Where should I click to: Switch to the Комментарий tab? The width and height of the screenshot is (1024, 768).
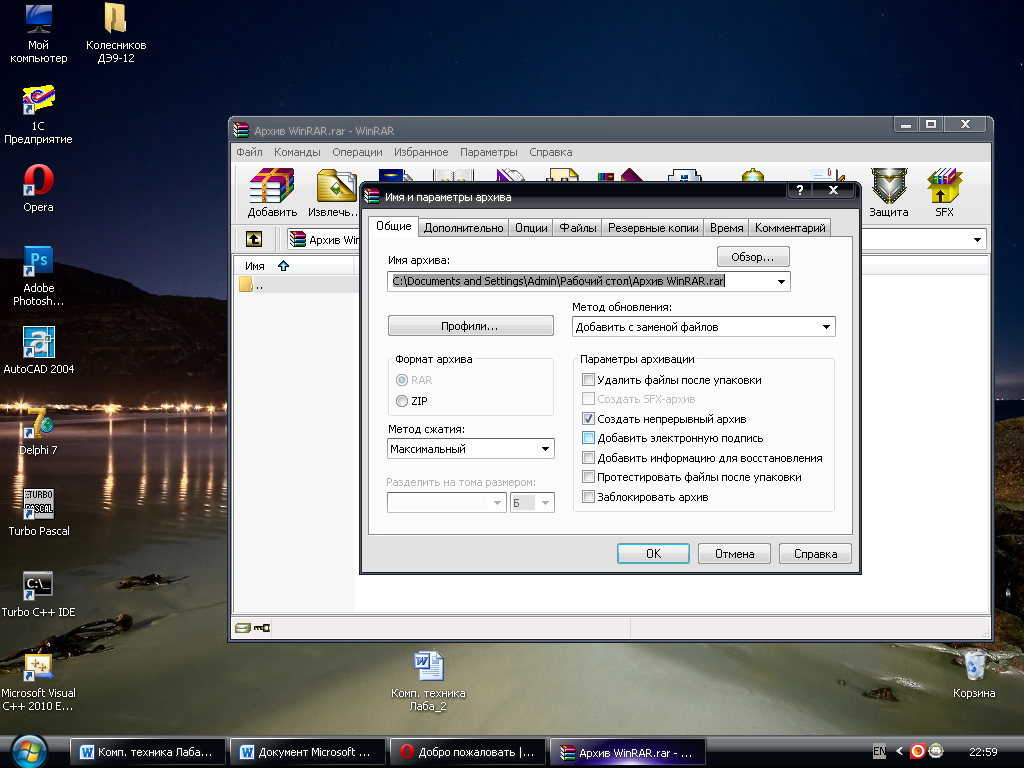790,228
